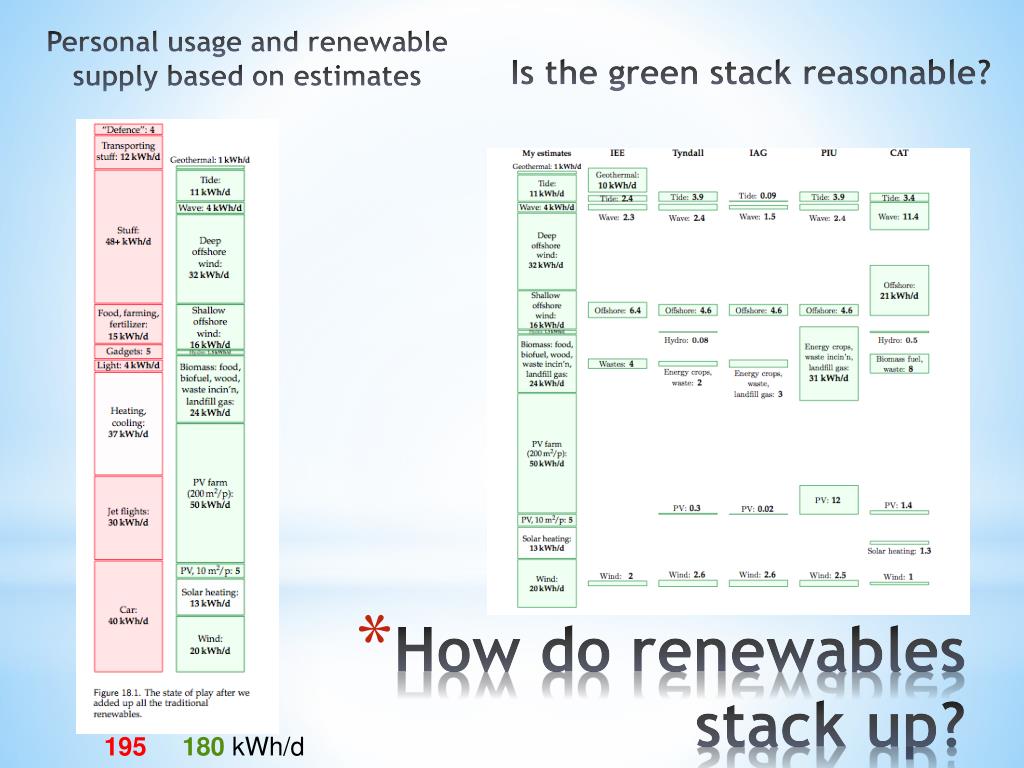Select the 'IAG' column header
This screenshot has height=768, width=1024.
758,153
